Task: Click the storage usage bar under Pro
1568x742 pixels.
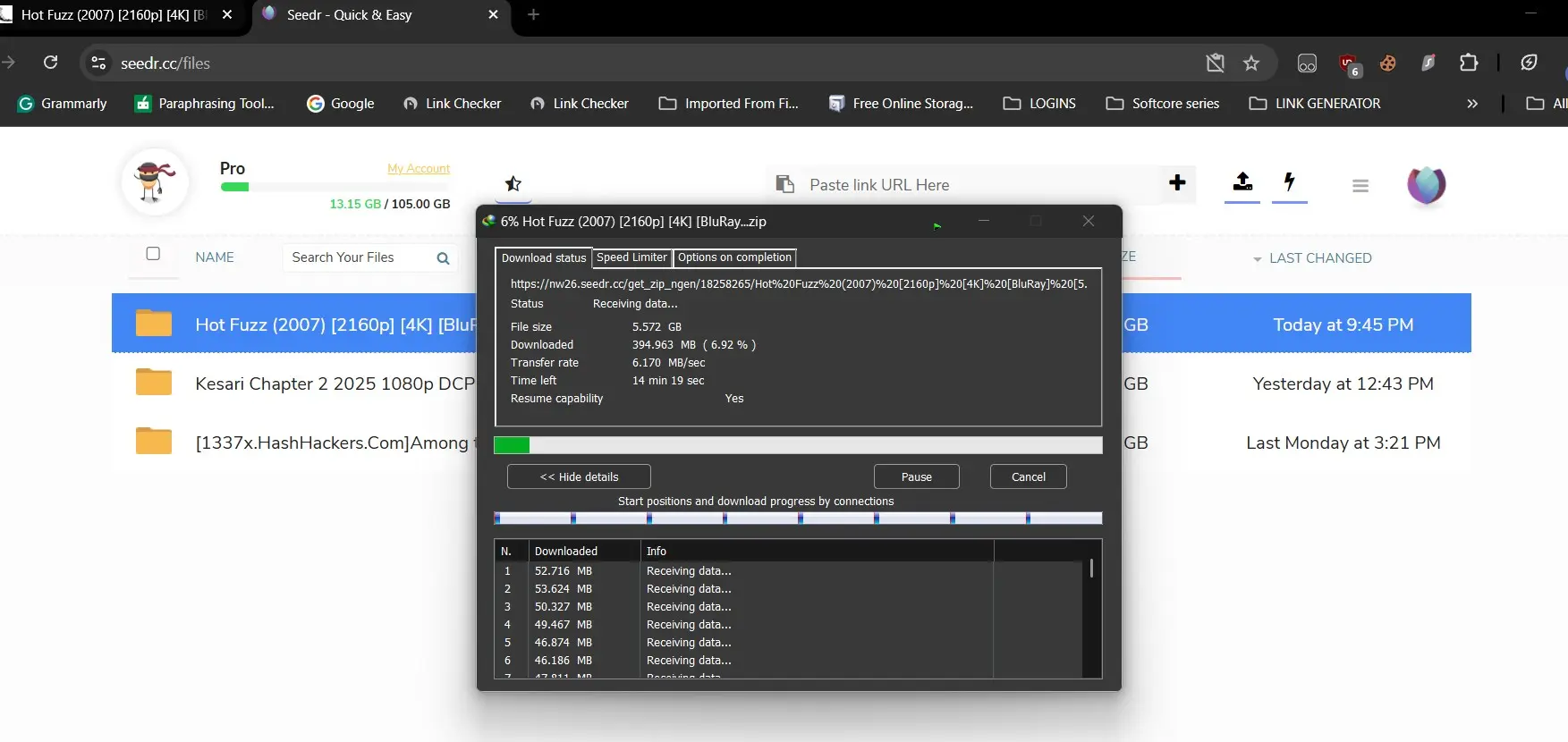Action: click(x=335, y=187)
